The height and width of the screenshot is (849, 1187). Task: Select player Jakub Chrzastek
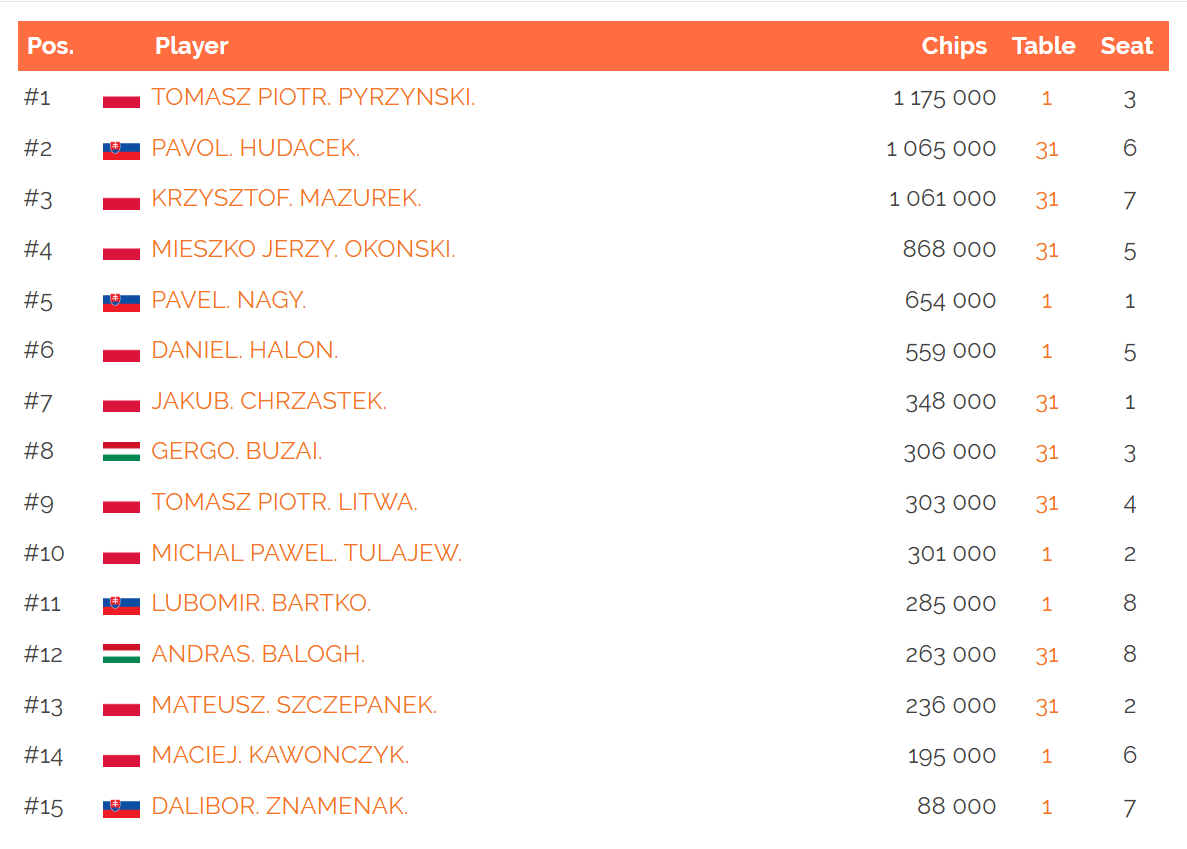[269, 401]
